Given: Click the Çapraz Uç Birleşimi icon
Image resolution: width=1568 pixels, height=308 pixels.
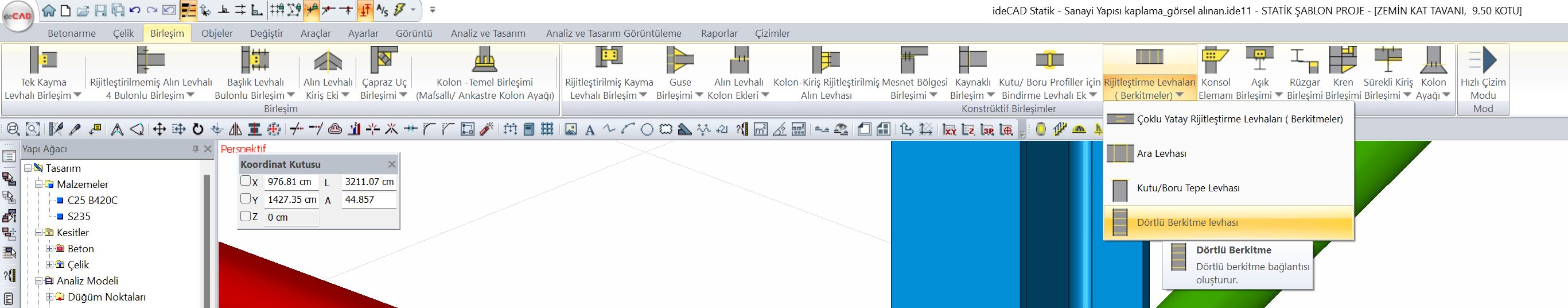Looking at the screenshot, I should (x=383, y=60).
